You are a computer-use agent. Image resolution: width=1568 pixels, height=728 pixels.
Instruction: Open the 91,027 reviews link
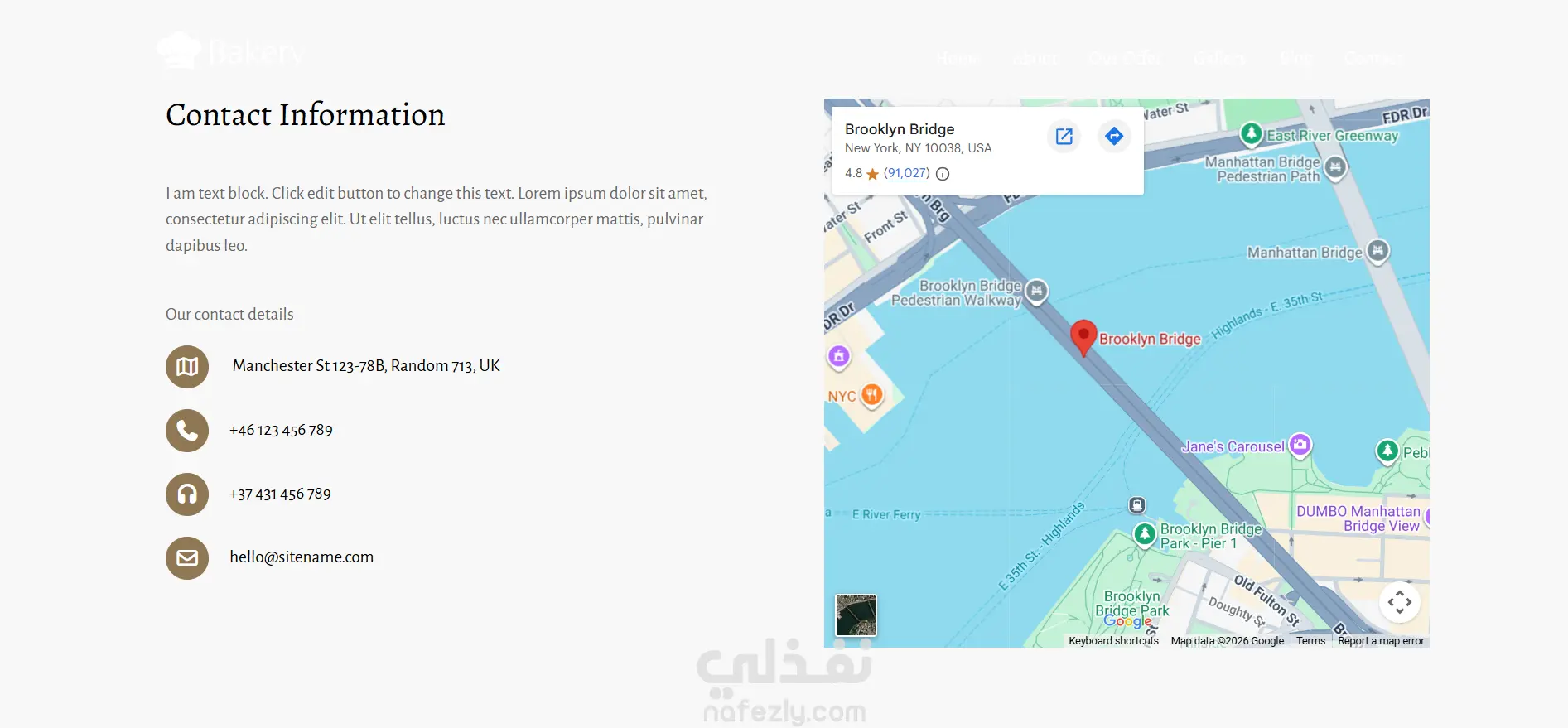pyautogui.click(x=906, y=173)
